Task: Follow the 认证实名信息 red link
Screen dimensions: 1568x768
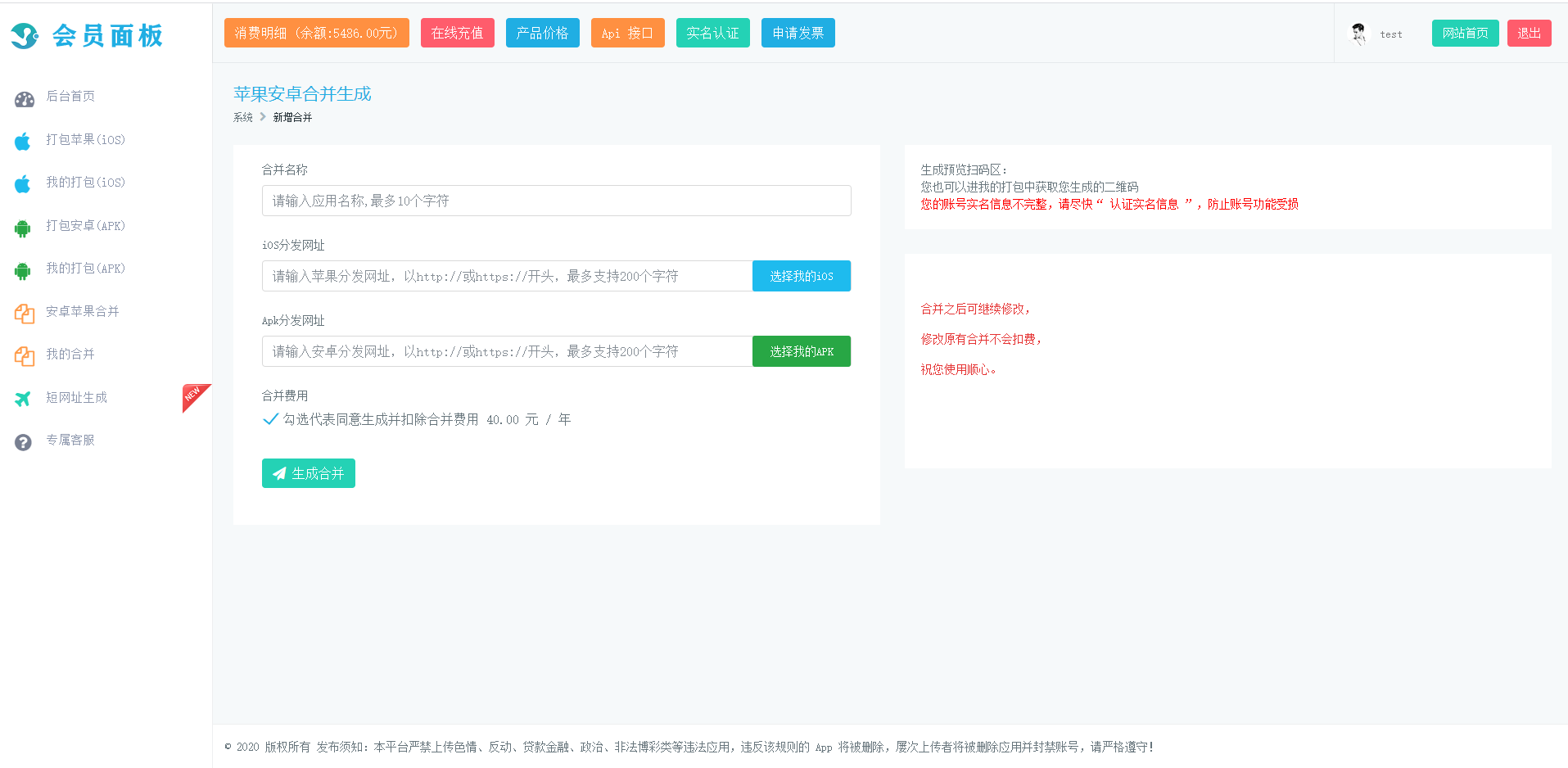Action: click(1144, 204)
